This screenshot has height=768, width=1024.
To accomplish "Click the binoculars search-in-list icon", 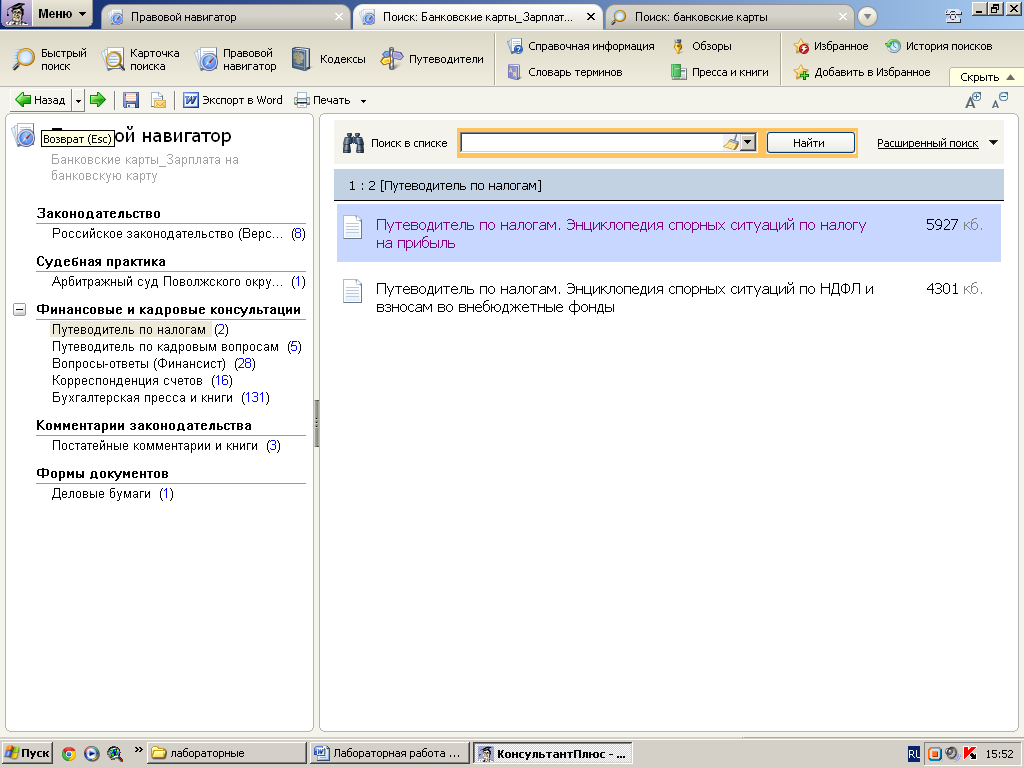I will pos(353,143).
